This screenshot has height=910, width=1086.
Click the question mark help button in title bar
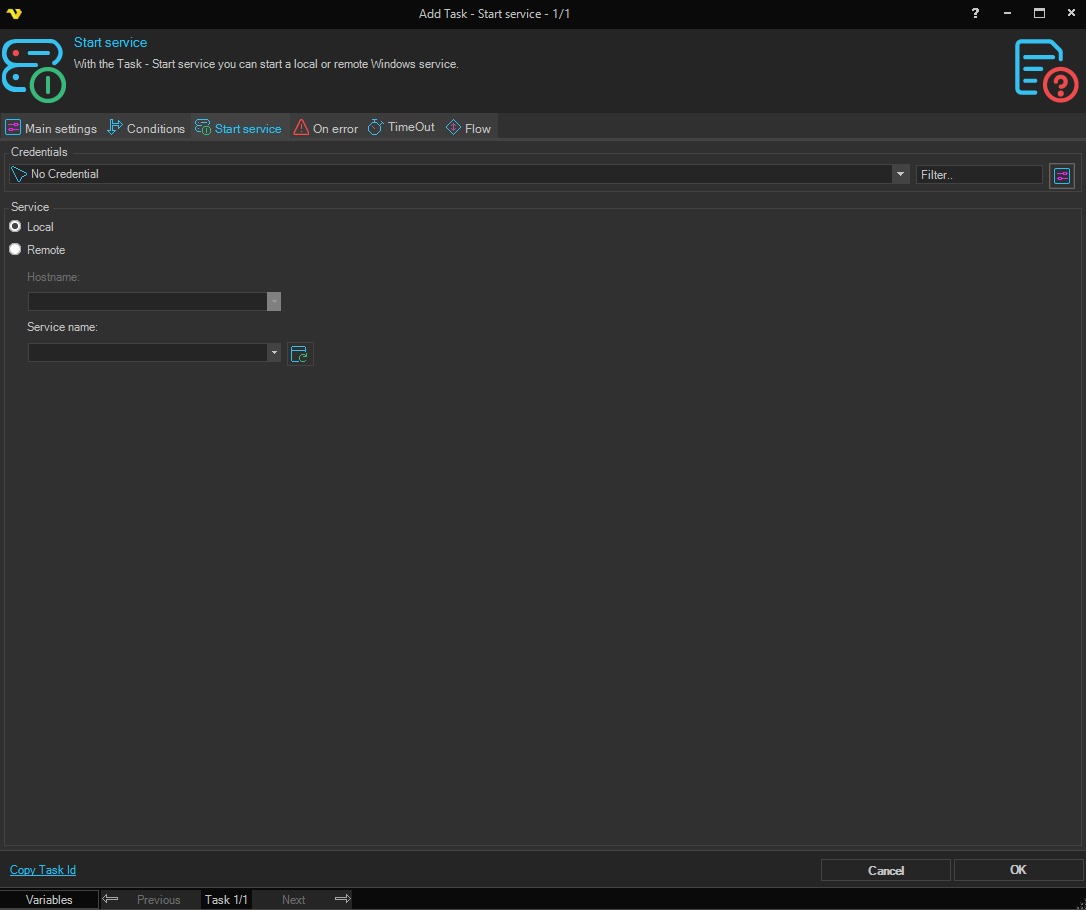coord(975,13)
